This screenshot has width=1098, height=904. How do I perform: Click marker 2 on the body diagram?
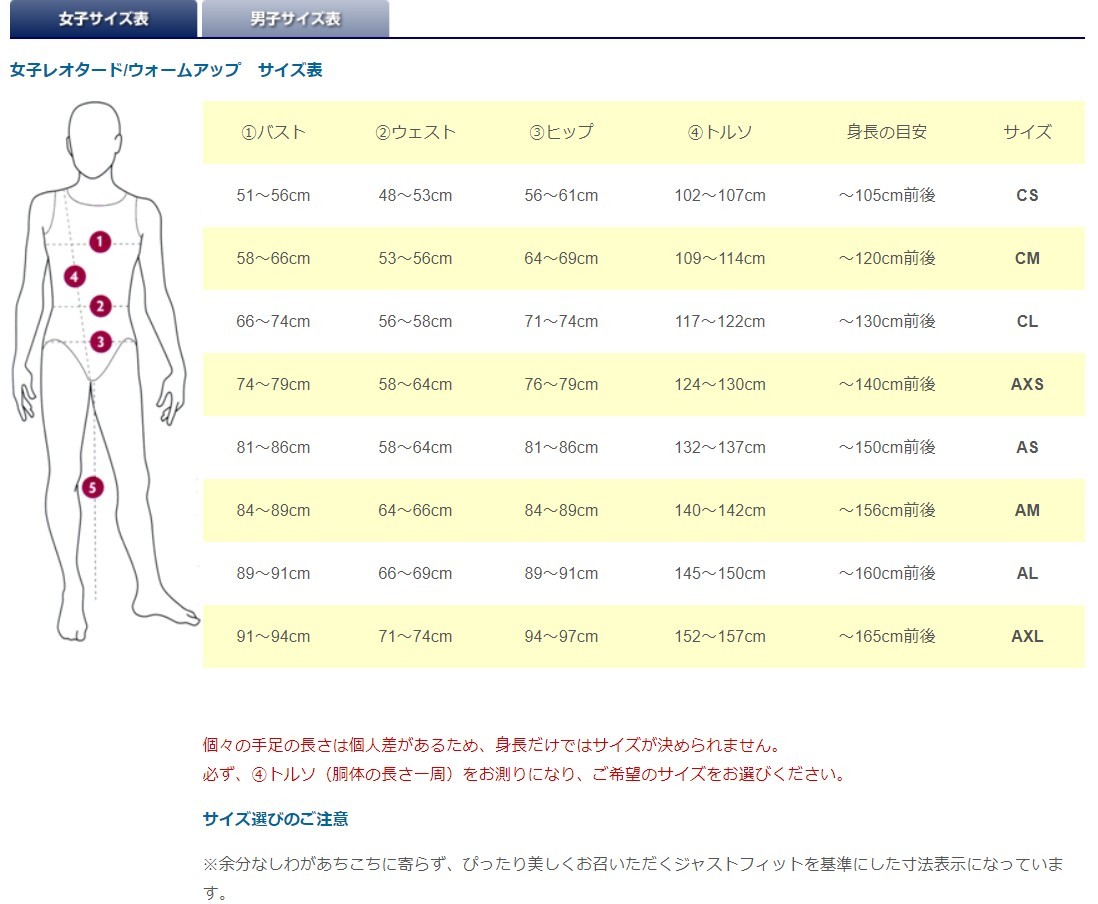coord(101,306)
